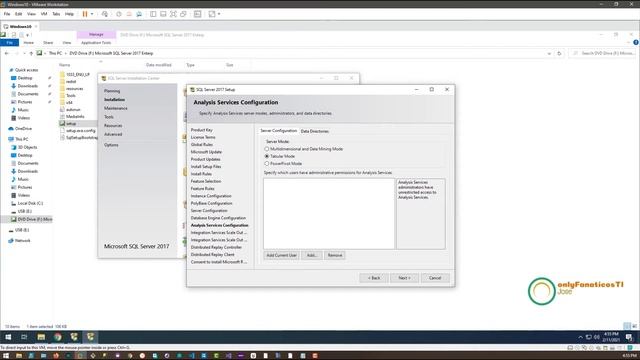Go up one folder with the up arrow
Screen dimensions: 640x360
[31, 53]
